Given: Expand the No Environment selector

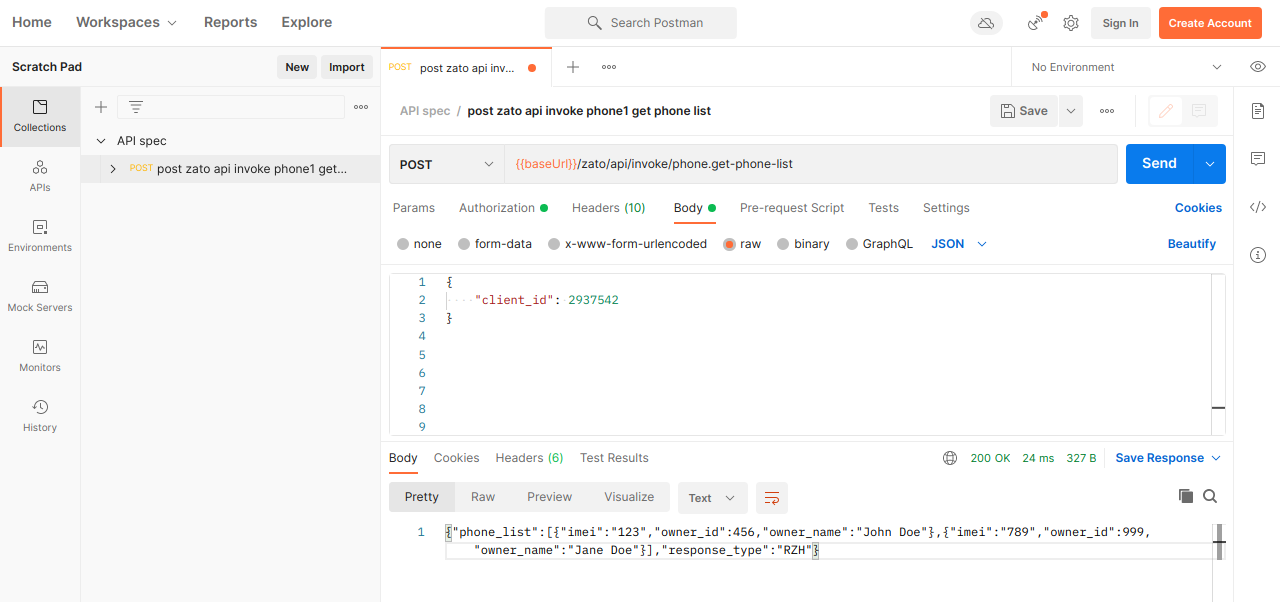Looking at the screenshot, I should tap(1126, 67).
